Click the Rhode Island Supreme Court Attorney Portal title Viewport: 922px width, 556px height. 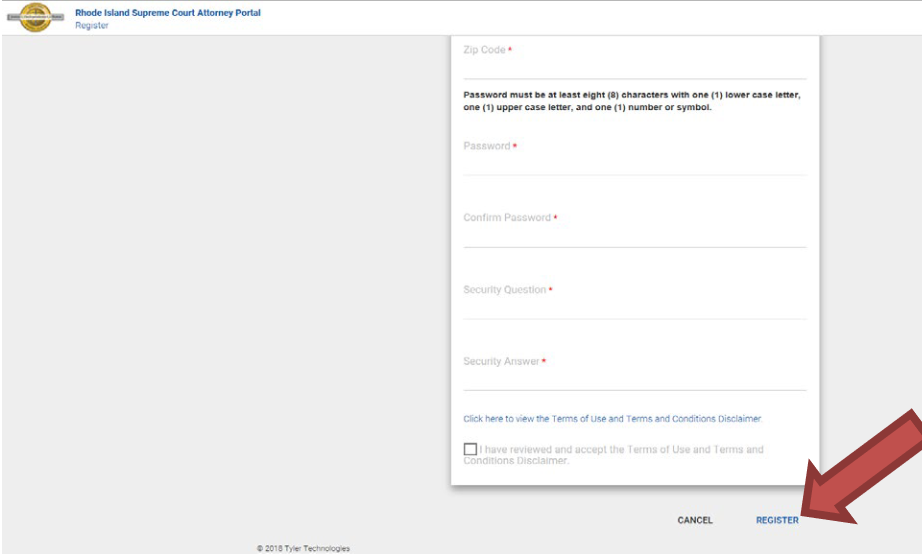tap(167, 13)
